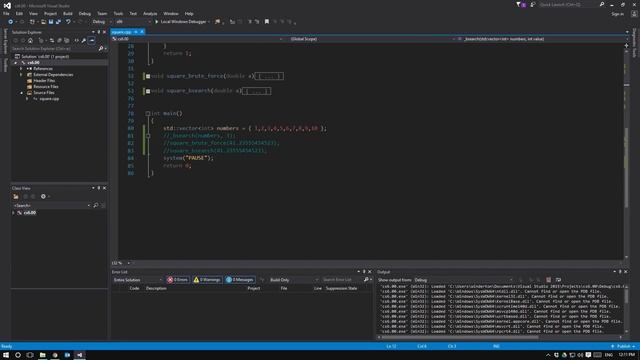640x360 pixels.
Task: Click the Open File toolbar icon
Action: pyautogui.click(x=43, y=22)
